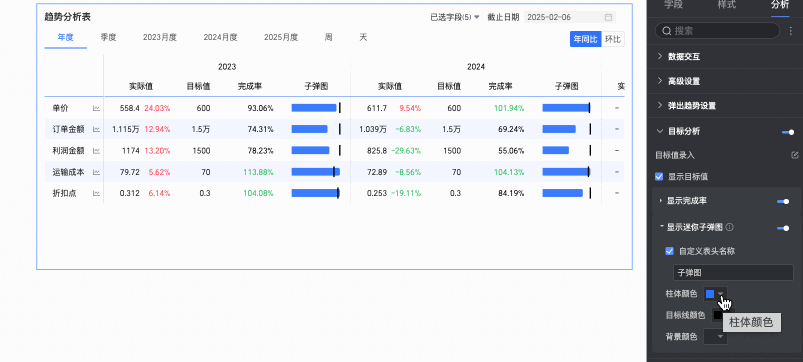Click the 2023 bullet chart for 单价
The width and height of the screenshot is (803, 362).
[x=316, y=108]
